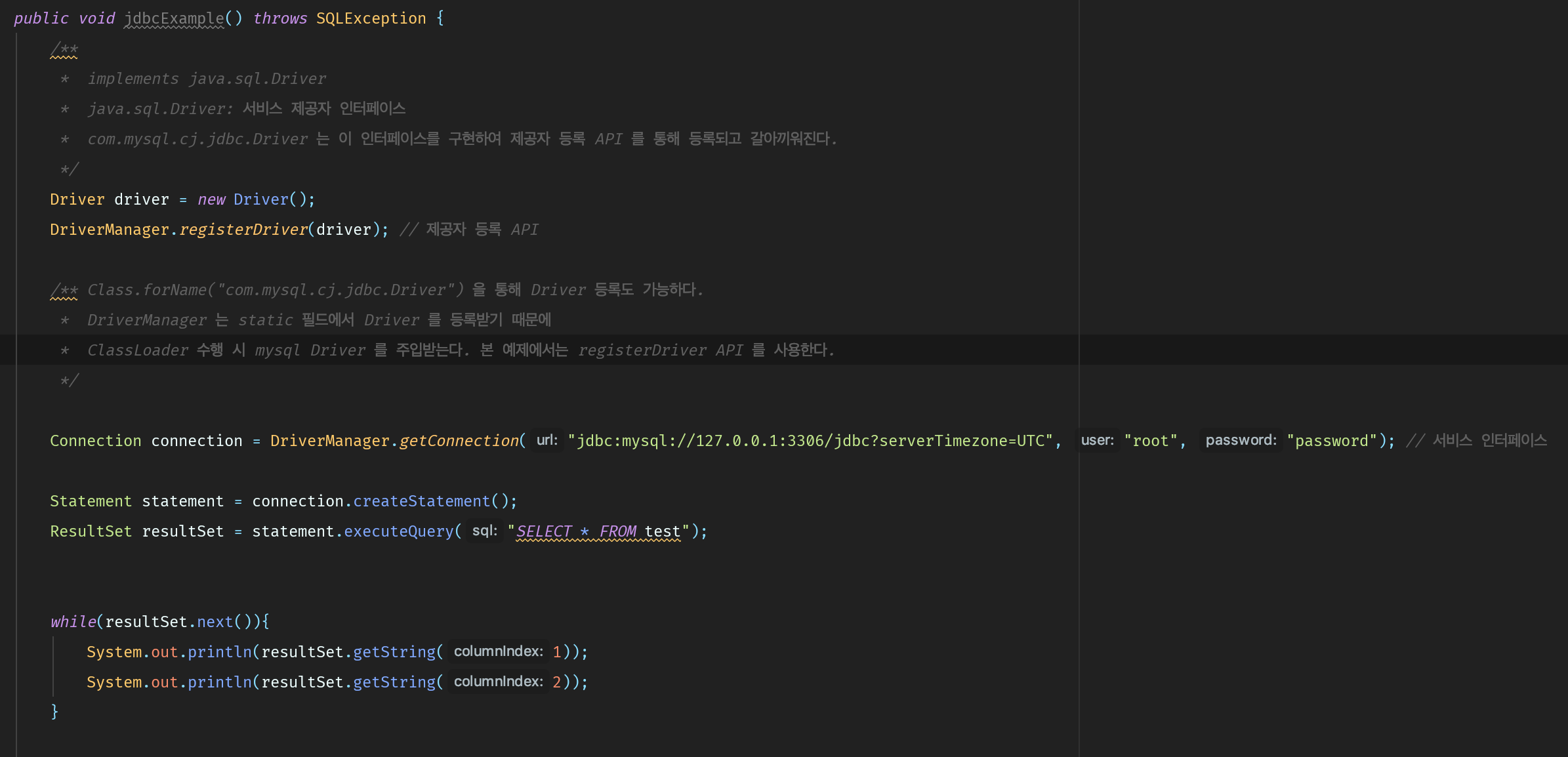Click the getConnection method call
The width and height of the screenshot is (1568, 757).
tap(459, 441)
